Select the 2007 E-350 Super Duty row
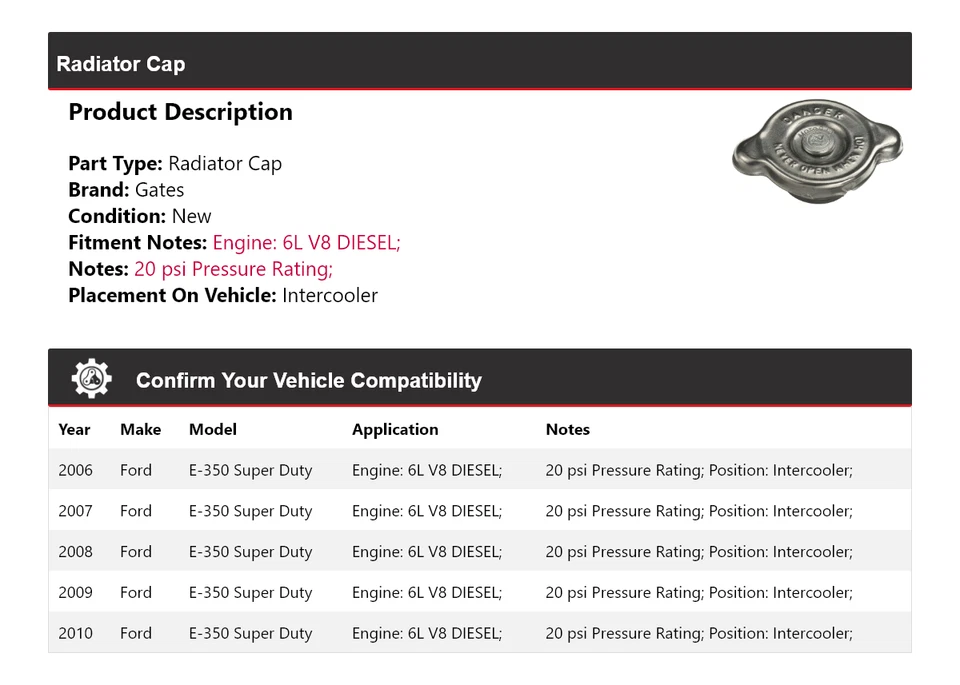 click(480, 510)
